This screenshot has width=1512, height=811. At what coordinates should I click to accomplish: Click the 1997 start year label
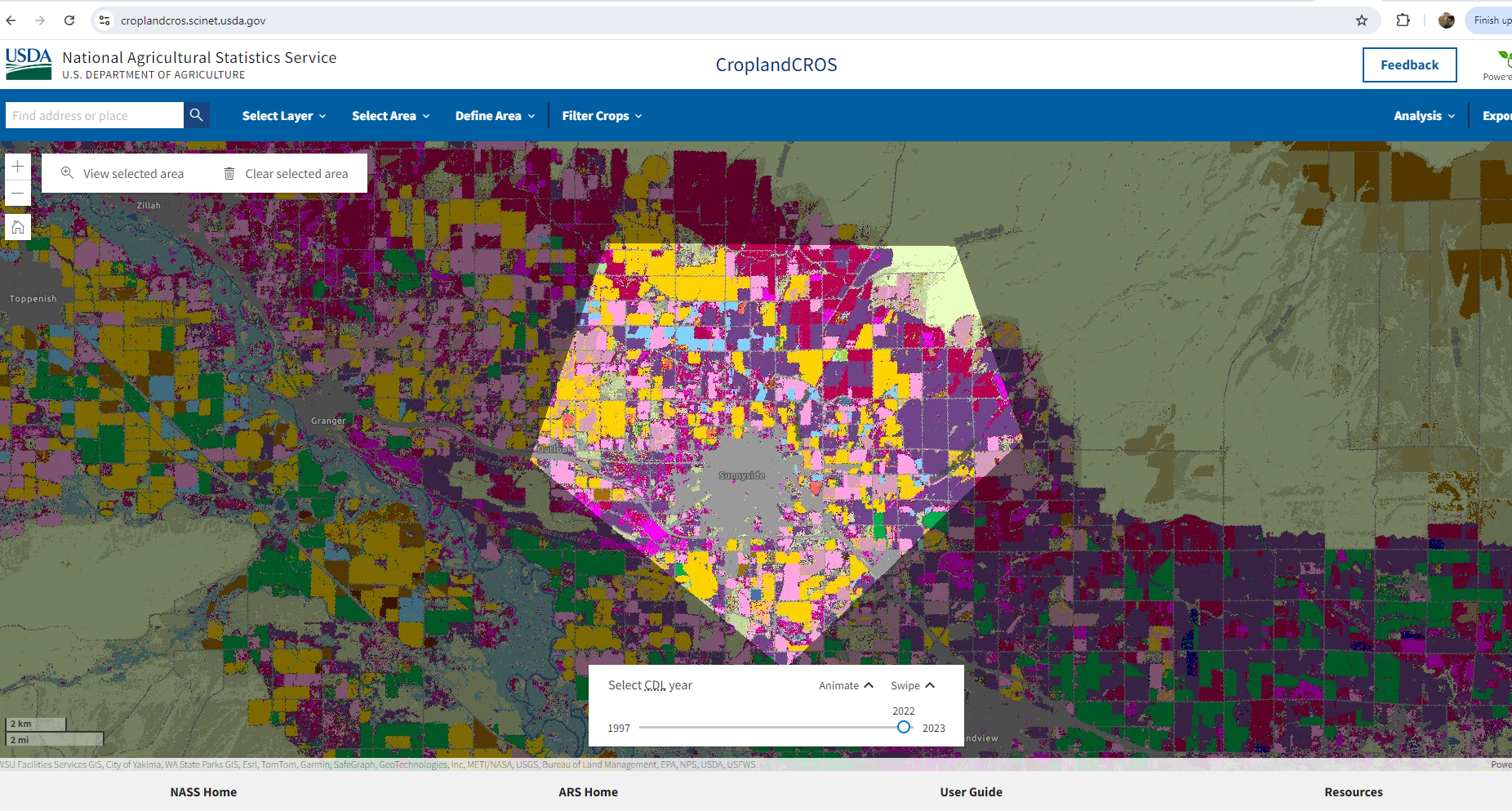619,729
